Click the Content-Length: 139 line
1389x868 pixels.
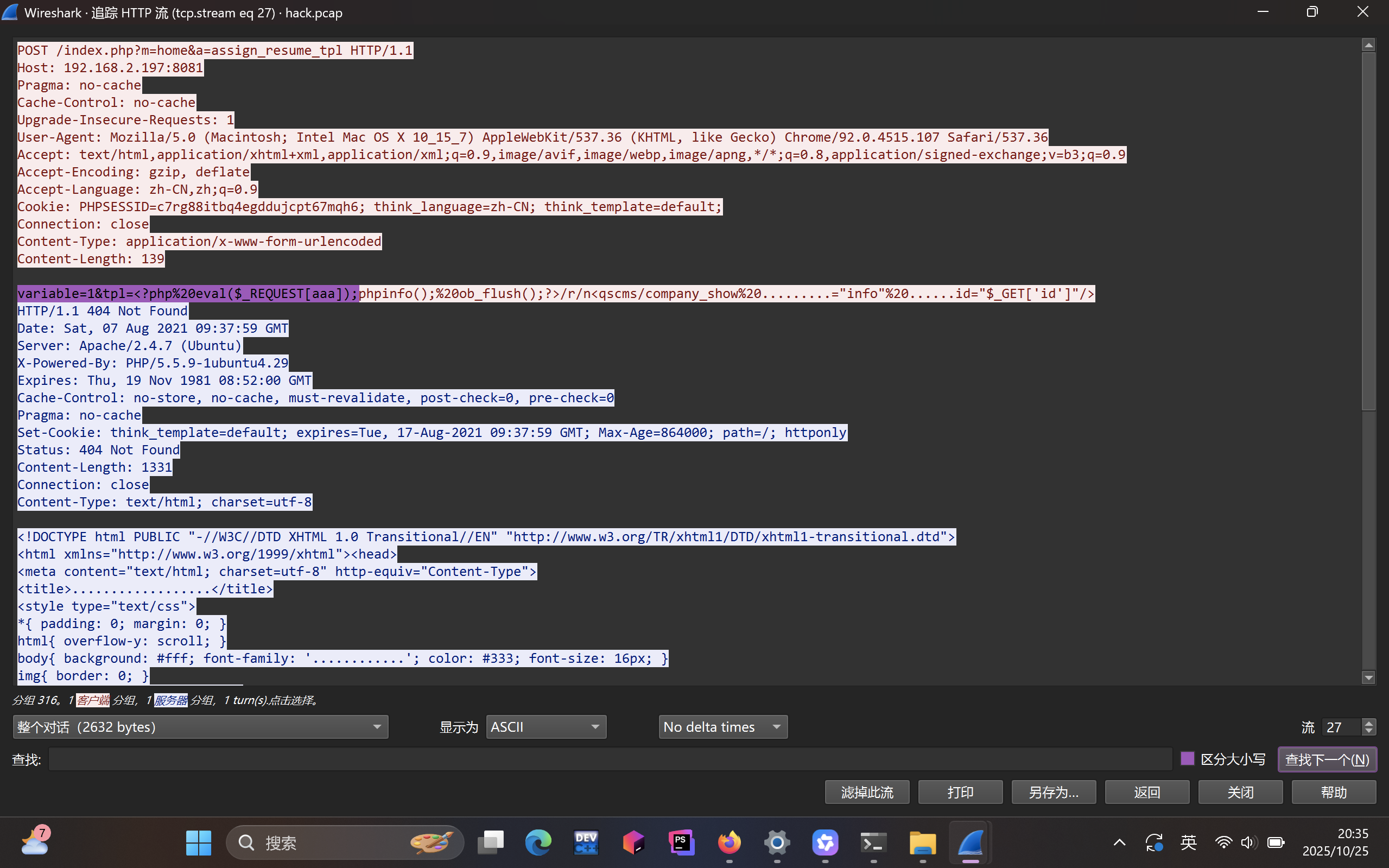pos(91,259)
